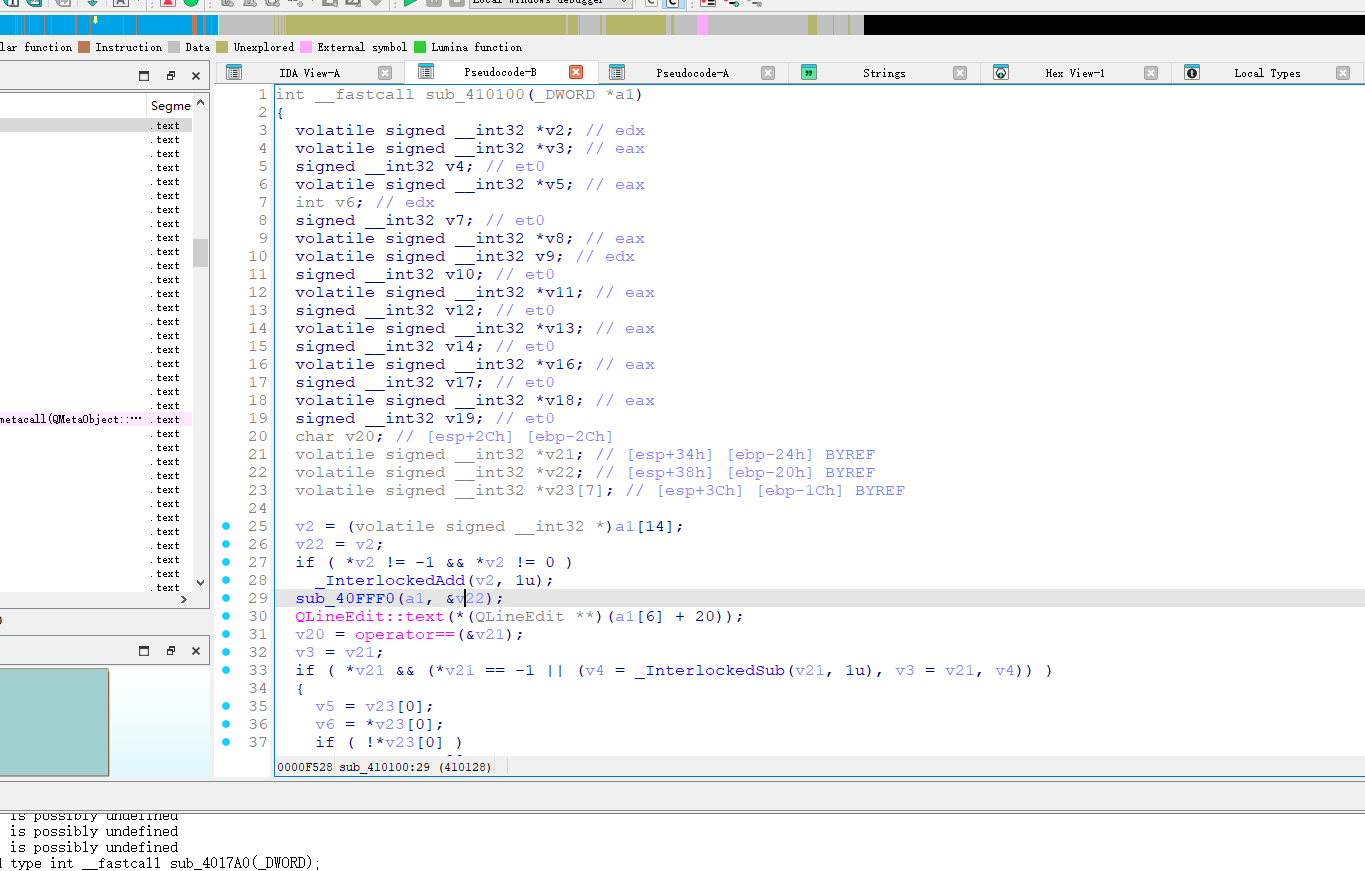Click the Local Types tab icon
The height and width of the screenshot is (871, 1365).
click(x=1192, y=72)
